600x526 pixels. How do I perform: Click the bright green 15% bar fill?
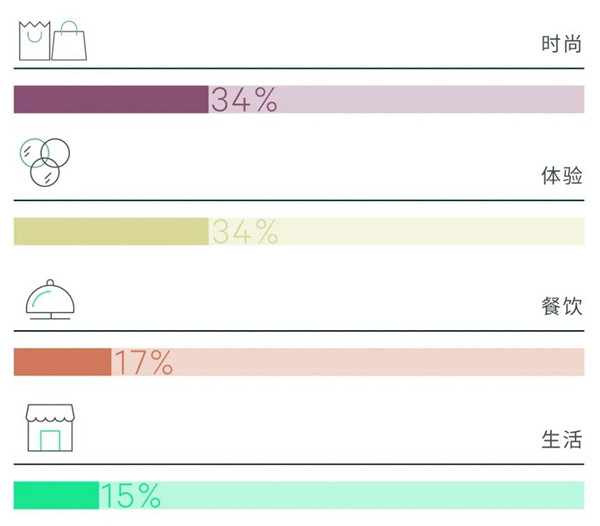[x=56, y=495]
